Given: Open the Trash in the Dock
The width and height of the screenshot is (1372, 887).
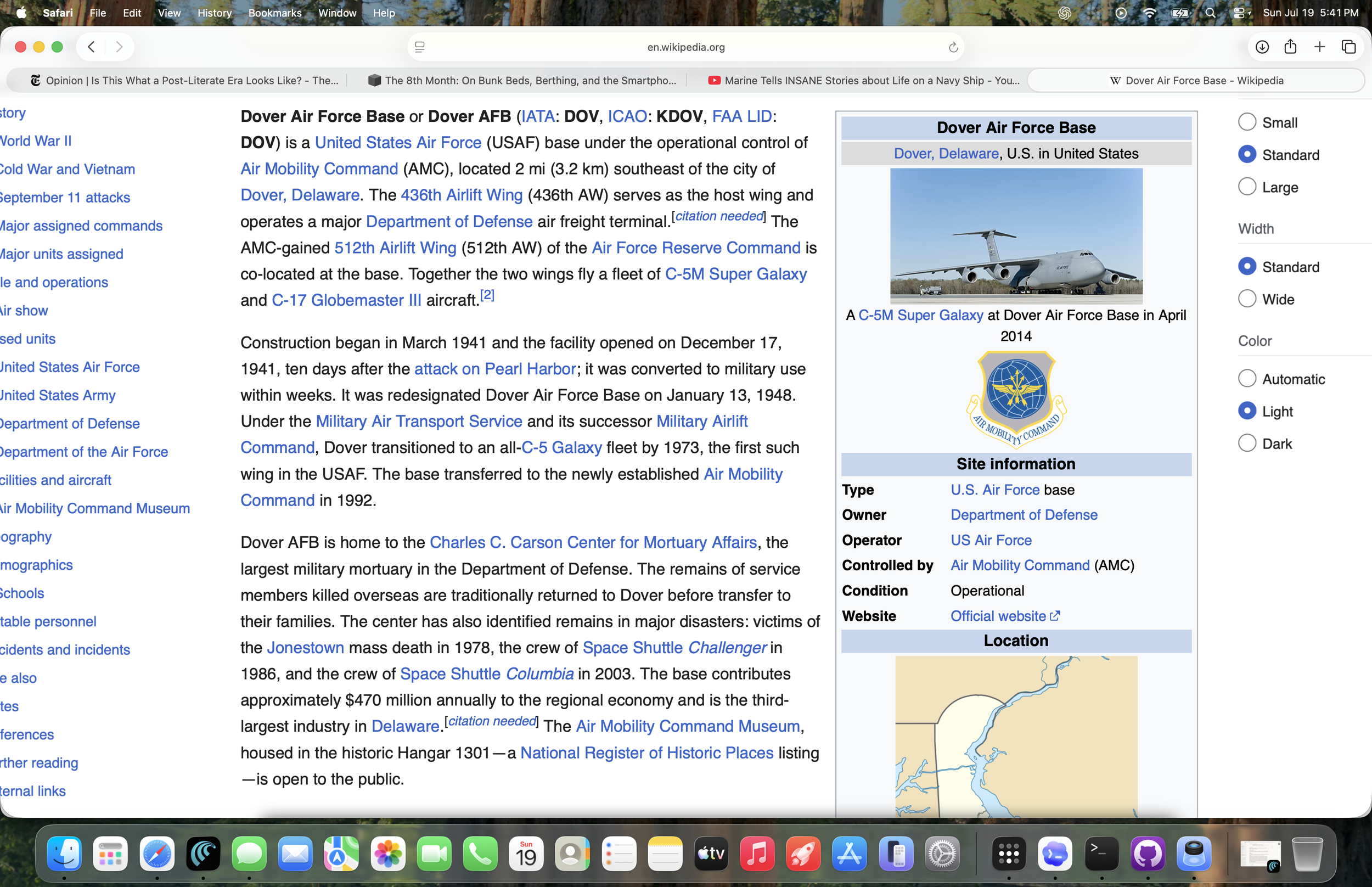Looking at the screenshot, I should point(1307,853).
